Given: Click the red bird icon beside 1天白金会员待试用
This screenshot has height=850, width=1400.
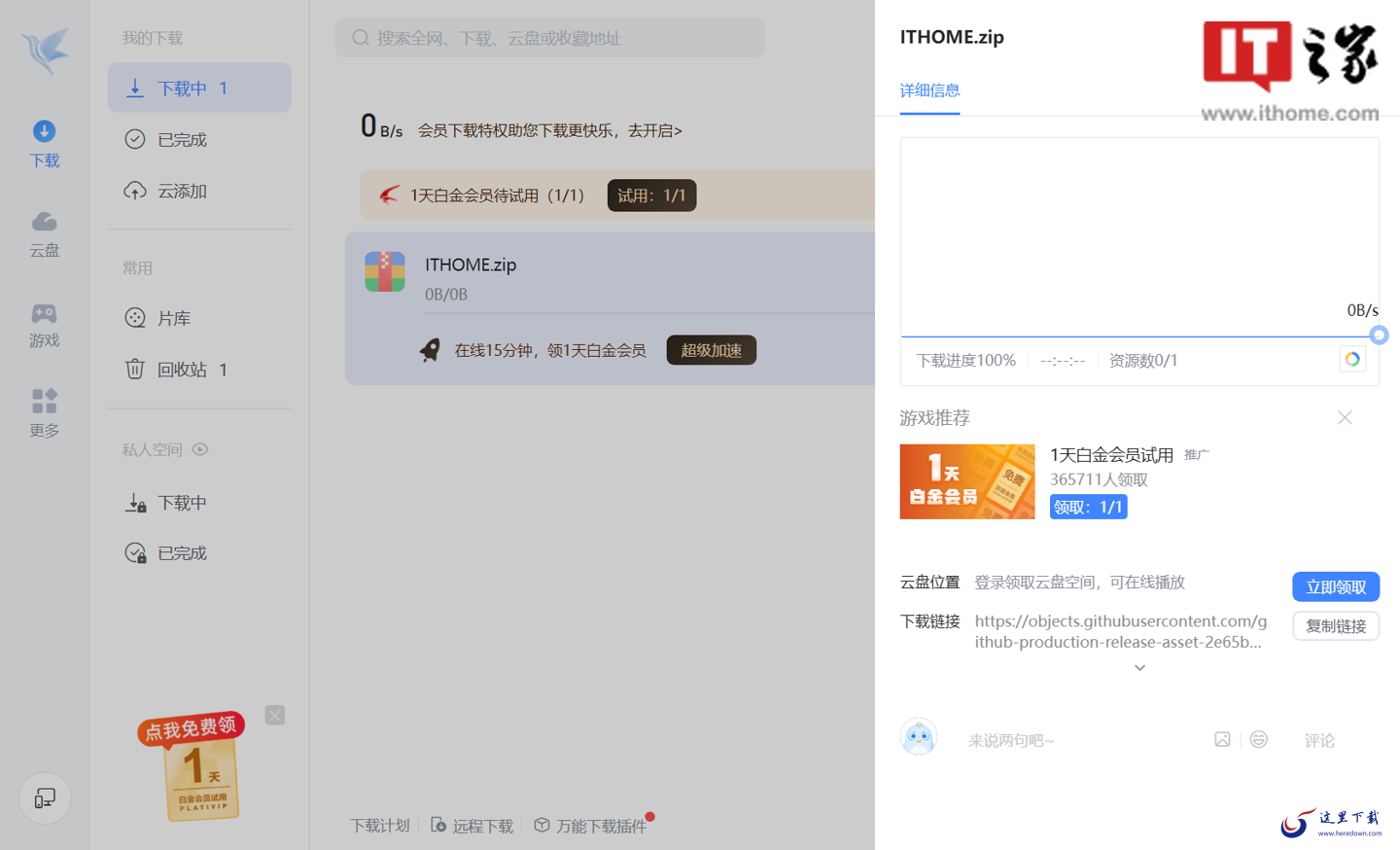Looking at the screenshot, I should pyautogui.click(x=389, y=195).
